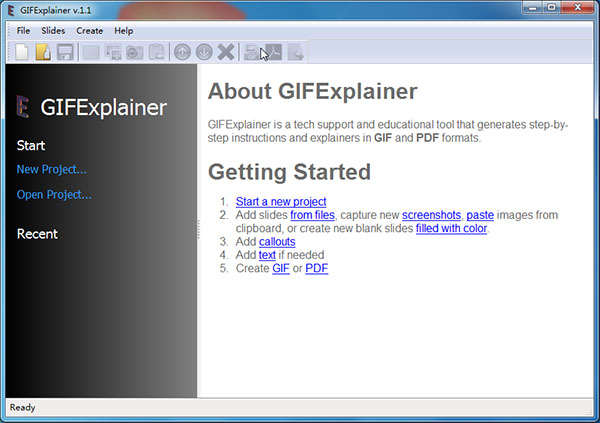This screenshot has width=600, height=423.
Task: Click the 'About GIFExplainer' heading
Action: pyautogui.click(x=312, y=91)
